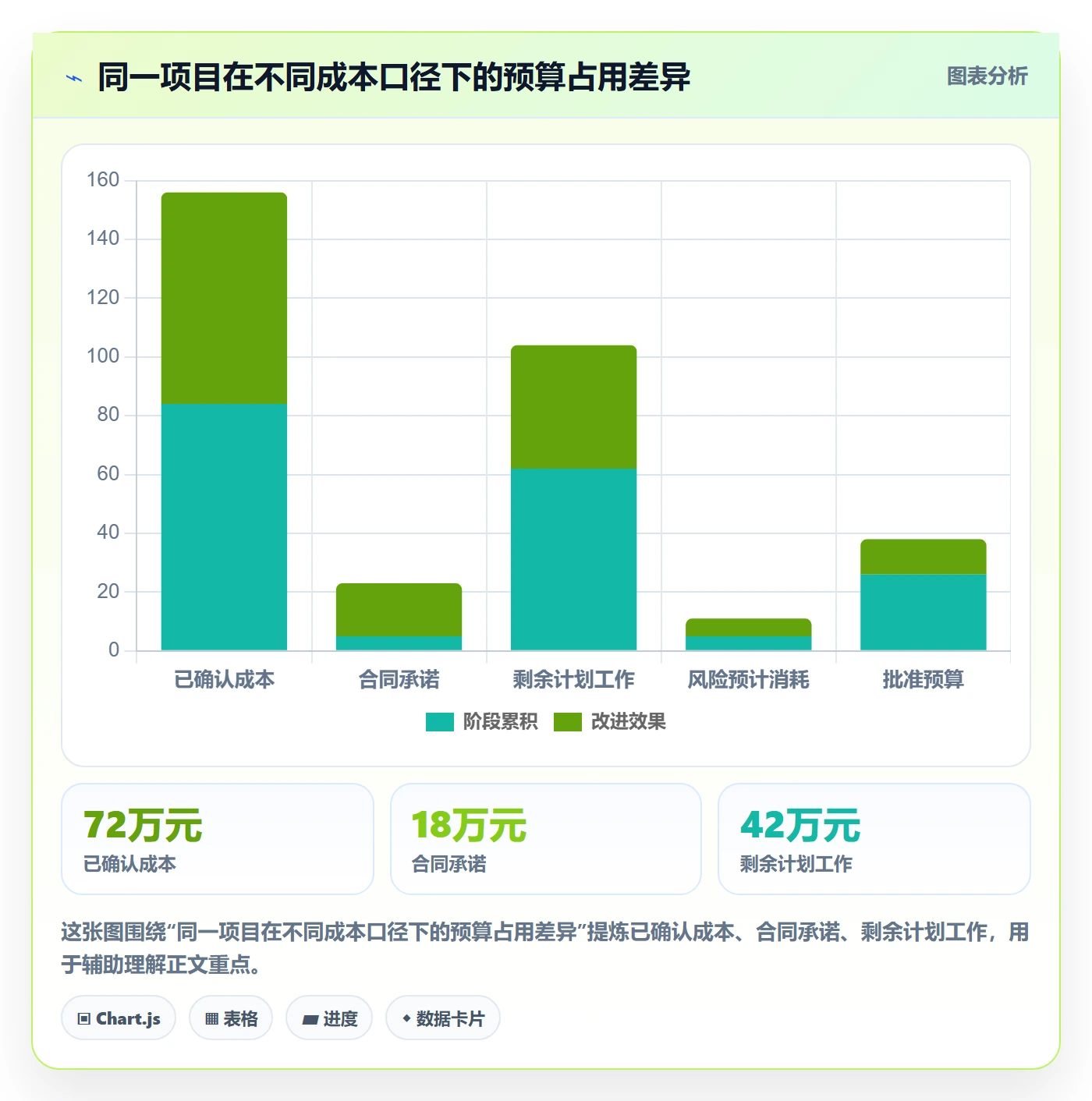Click the 表格 tag chip
Screen dimensions: 1092x1101
click(x=231, y=1018)
